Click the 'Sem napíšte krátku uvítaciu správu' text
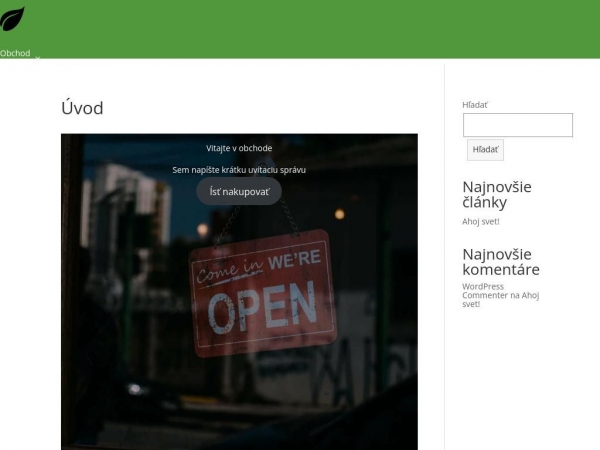 pyautogui.click(x=239, y=170)
